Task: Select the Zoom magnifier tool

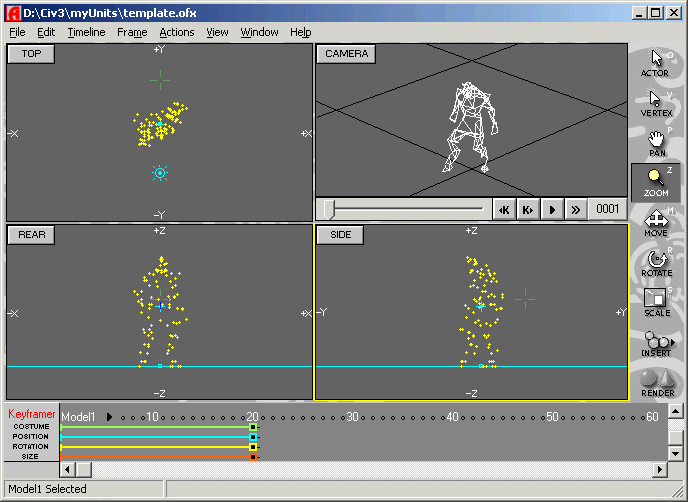Action: [x=656, y=183]
